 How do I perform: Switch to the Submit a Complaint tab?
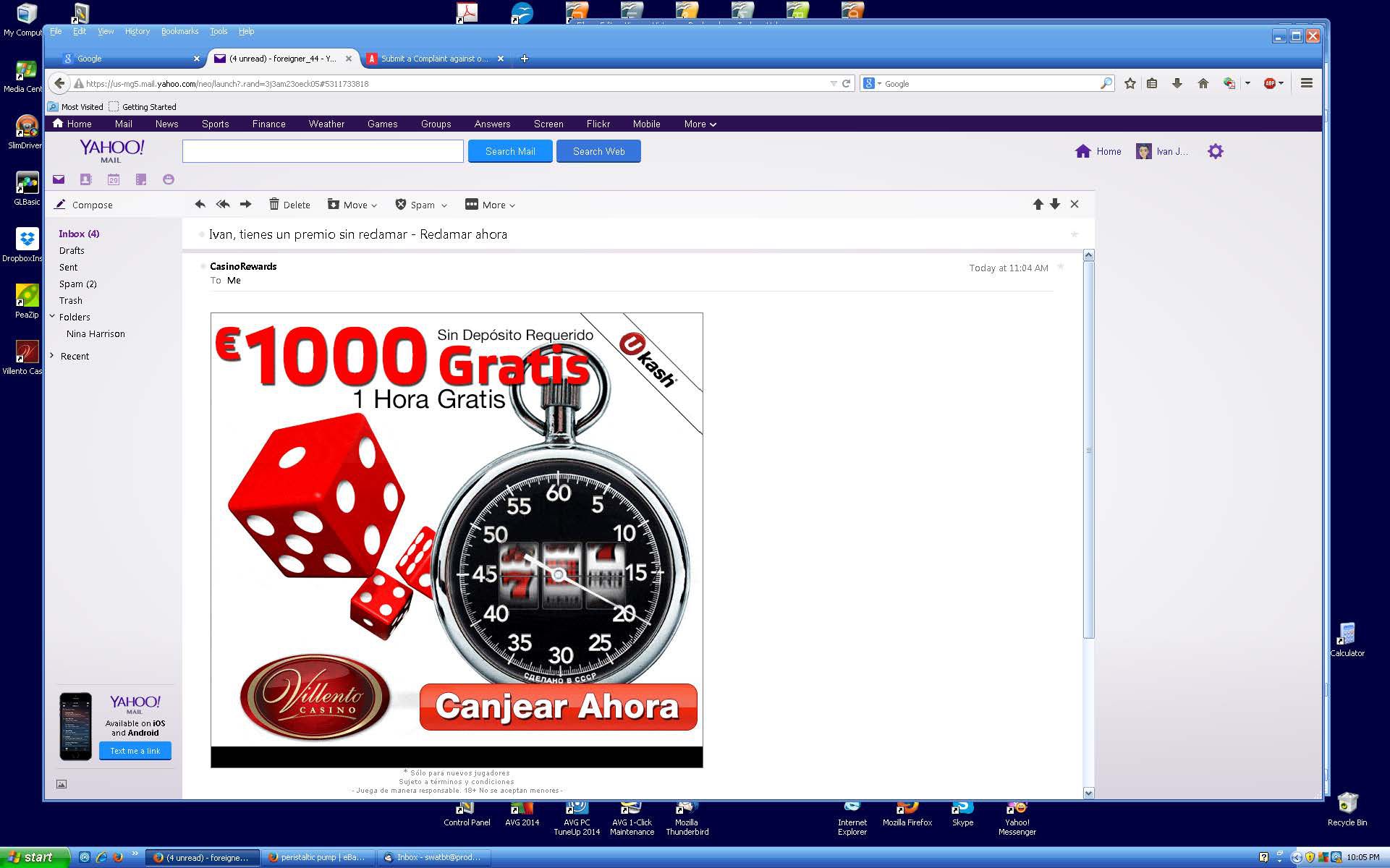pyautogui.click(x=436, y=59)
